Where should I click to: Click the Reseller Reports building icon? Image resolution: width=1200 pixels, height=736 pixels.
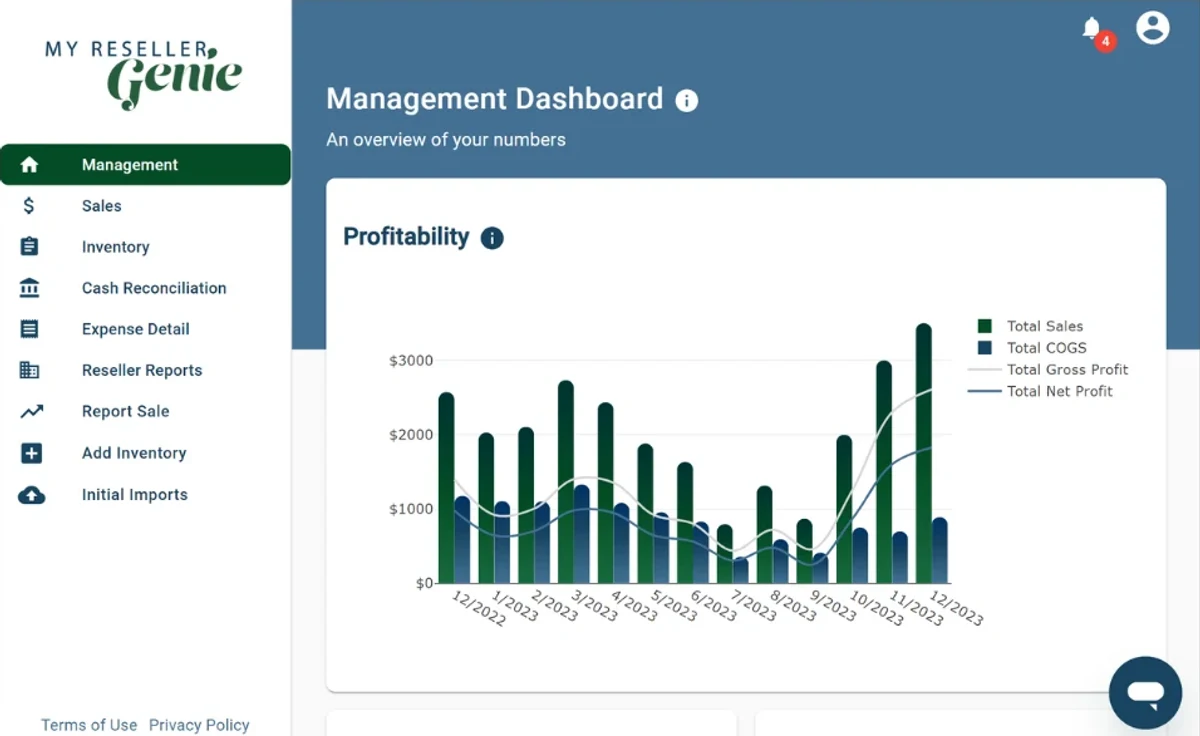pyautogui.click(x=30, y=370)
